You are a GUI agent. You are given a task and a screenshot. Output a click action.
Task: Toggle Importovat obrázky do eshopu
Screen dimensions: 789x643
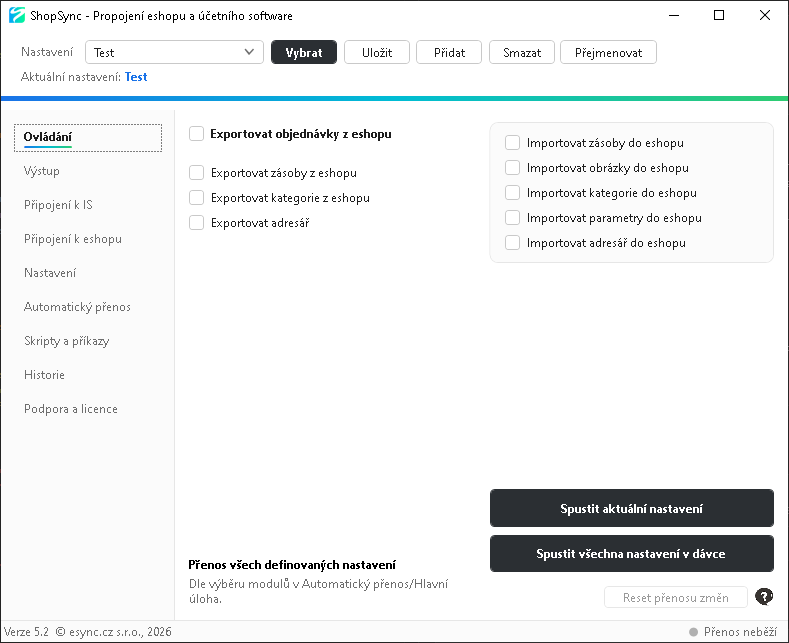click(x=512, y=168)
